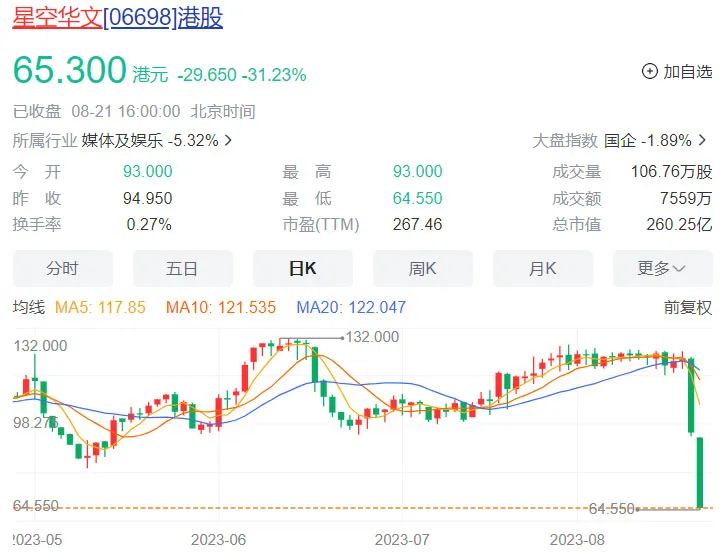Select the 日K chart tab

pos(302,268)
